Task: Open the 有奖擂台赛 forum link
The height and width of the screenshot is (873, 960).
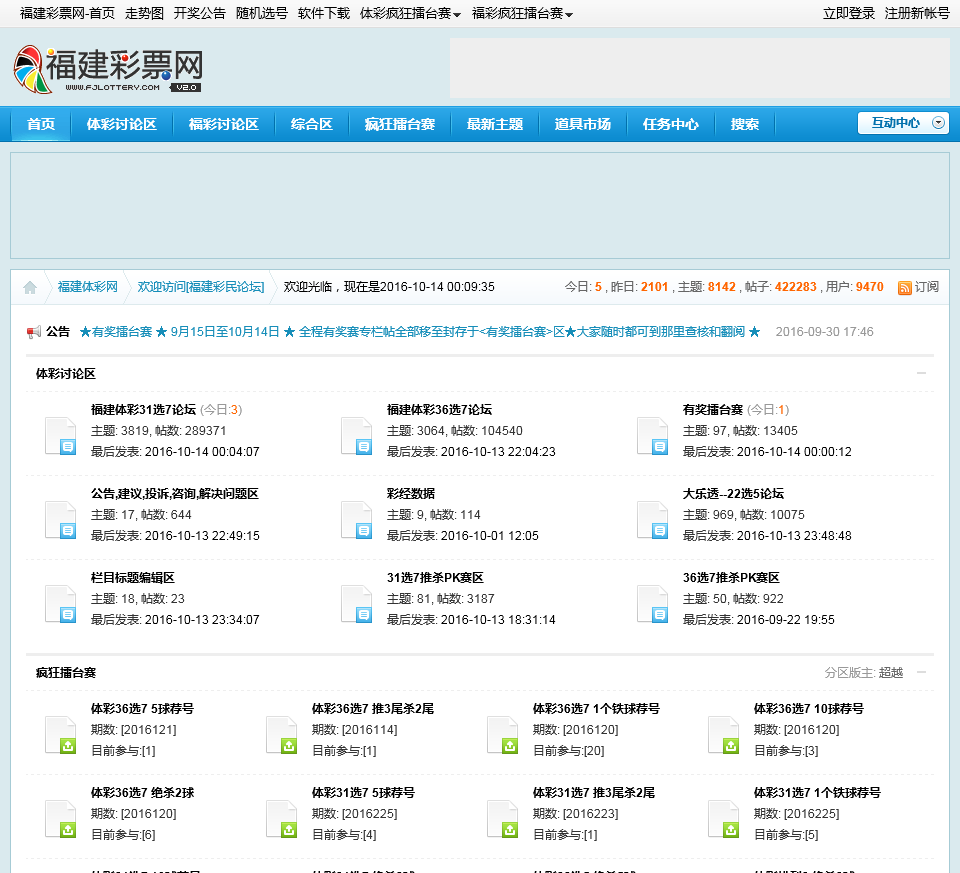Action: click(x=712, y=409)
